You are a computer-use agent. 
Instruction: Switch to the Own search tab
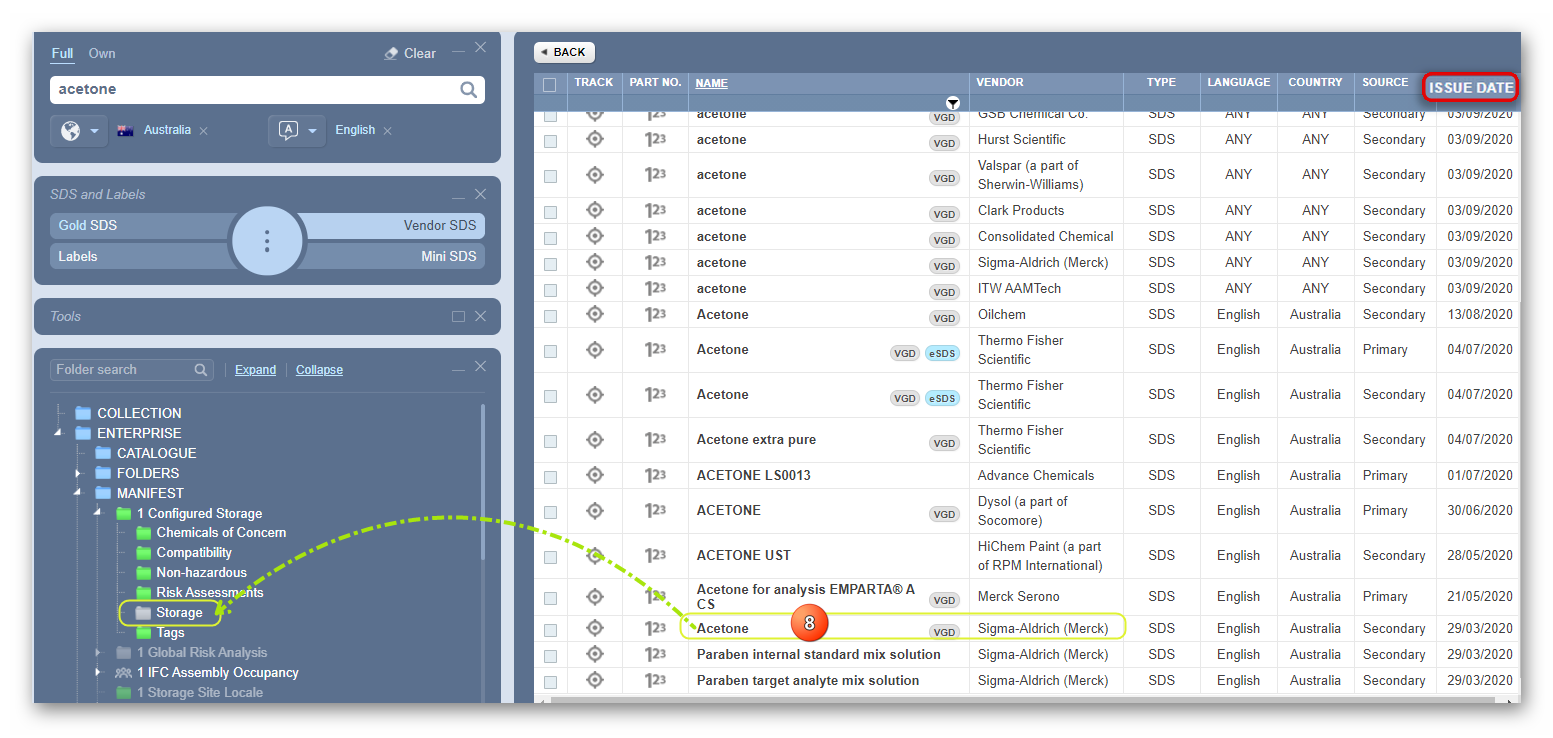point(101,53)
